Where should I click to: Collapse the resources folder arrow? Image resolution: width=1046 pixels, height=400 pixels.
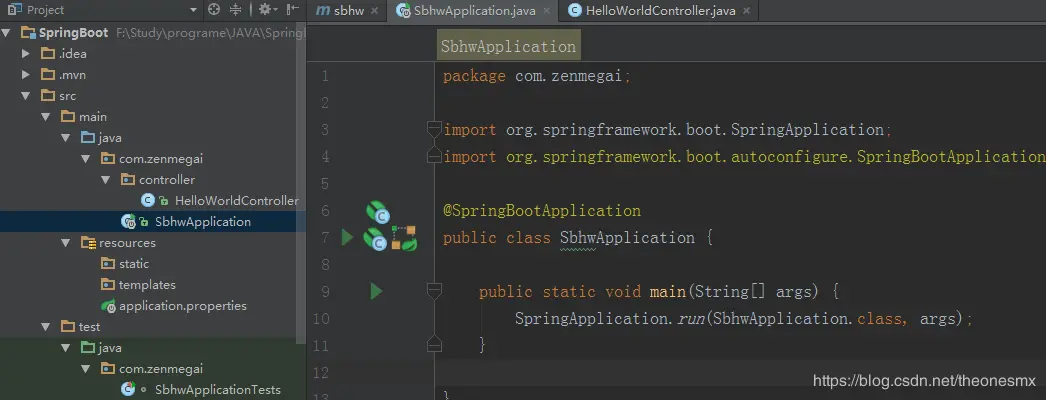pos(66,243)
